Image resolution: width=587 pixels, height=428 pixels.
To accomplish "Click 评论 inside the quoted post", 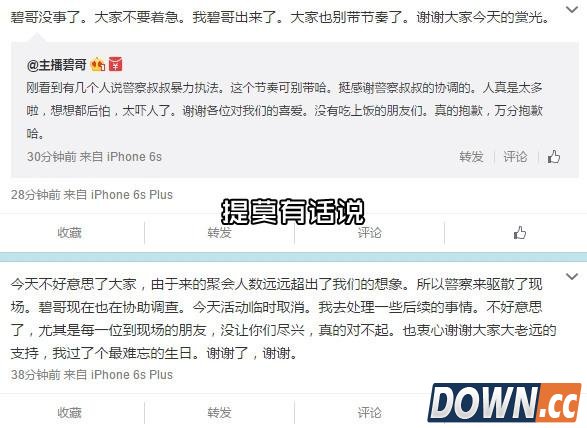I will pos(515,157).
